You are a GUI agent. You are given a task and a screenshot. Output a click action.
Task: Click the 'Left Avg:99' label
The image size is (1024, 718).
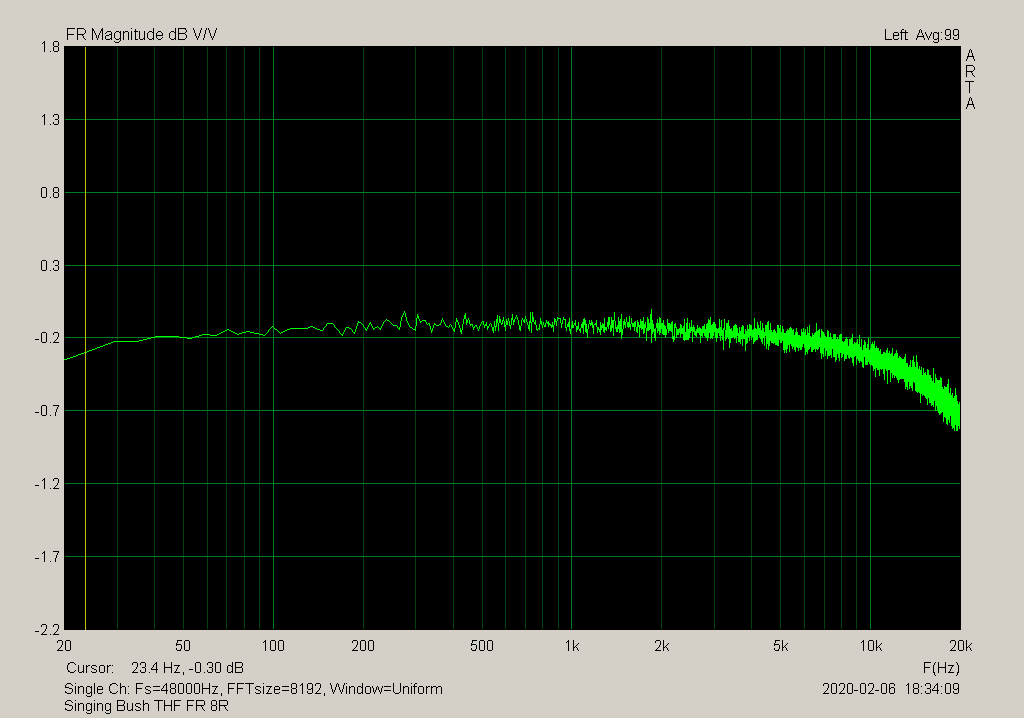pyautogui.click(x=921, y=35)
